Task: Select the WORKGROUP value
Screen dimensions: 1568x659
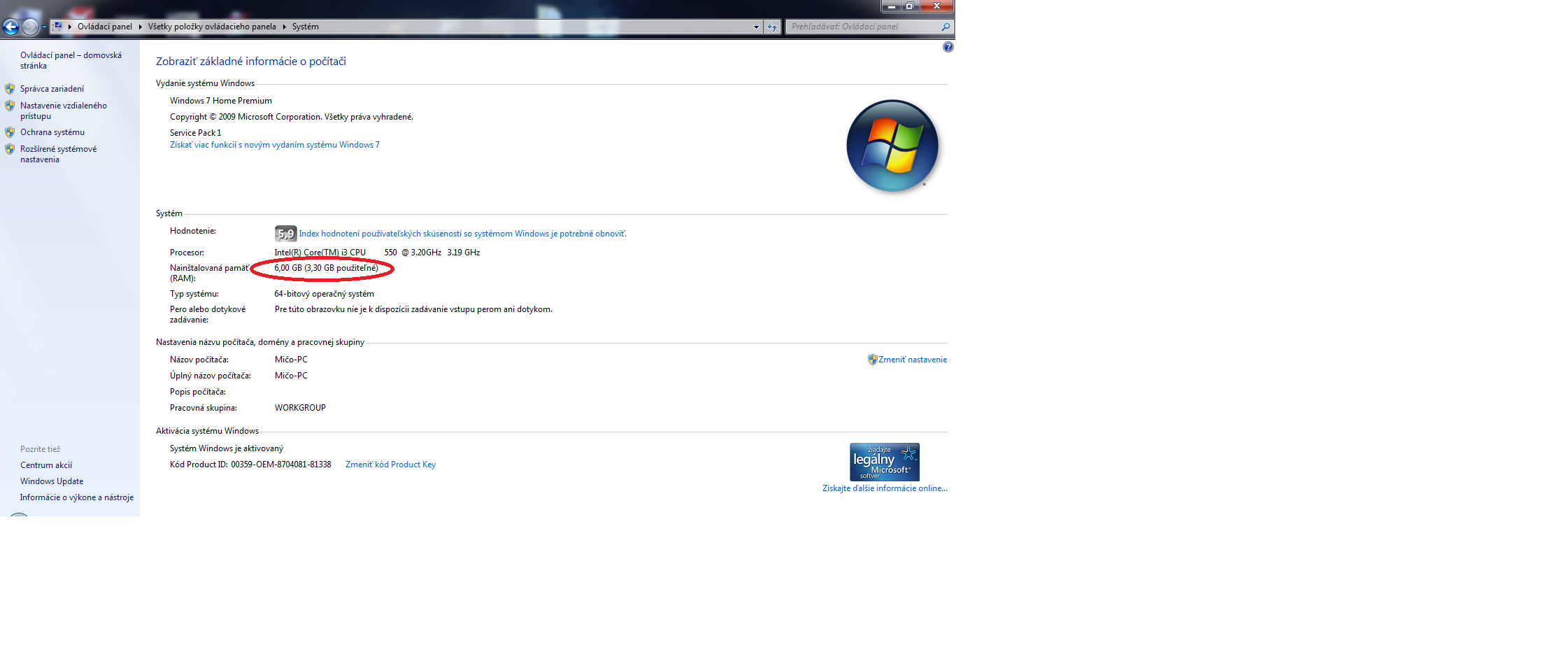Action: (x=300, y=408)
